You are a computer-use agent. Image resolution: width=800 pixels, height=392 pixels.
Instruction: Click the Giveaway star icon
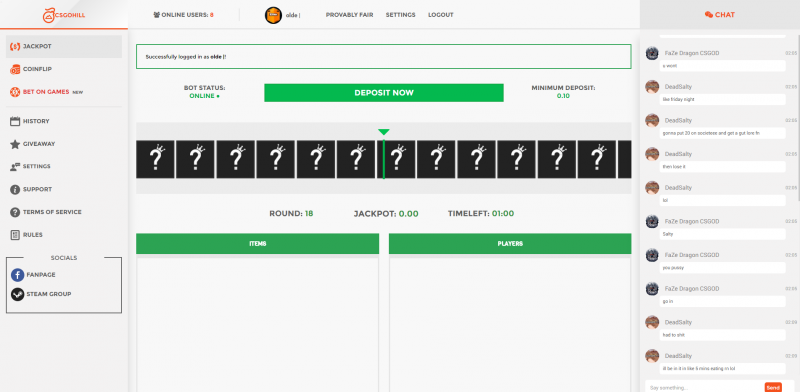tap(15, 144)
